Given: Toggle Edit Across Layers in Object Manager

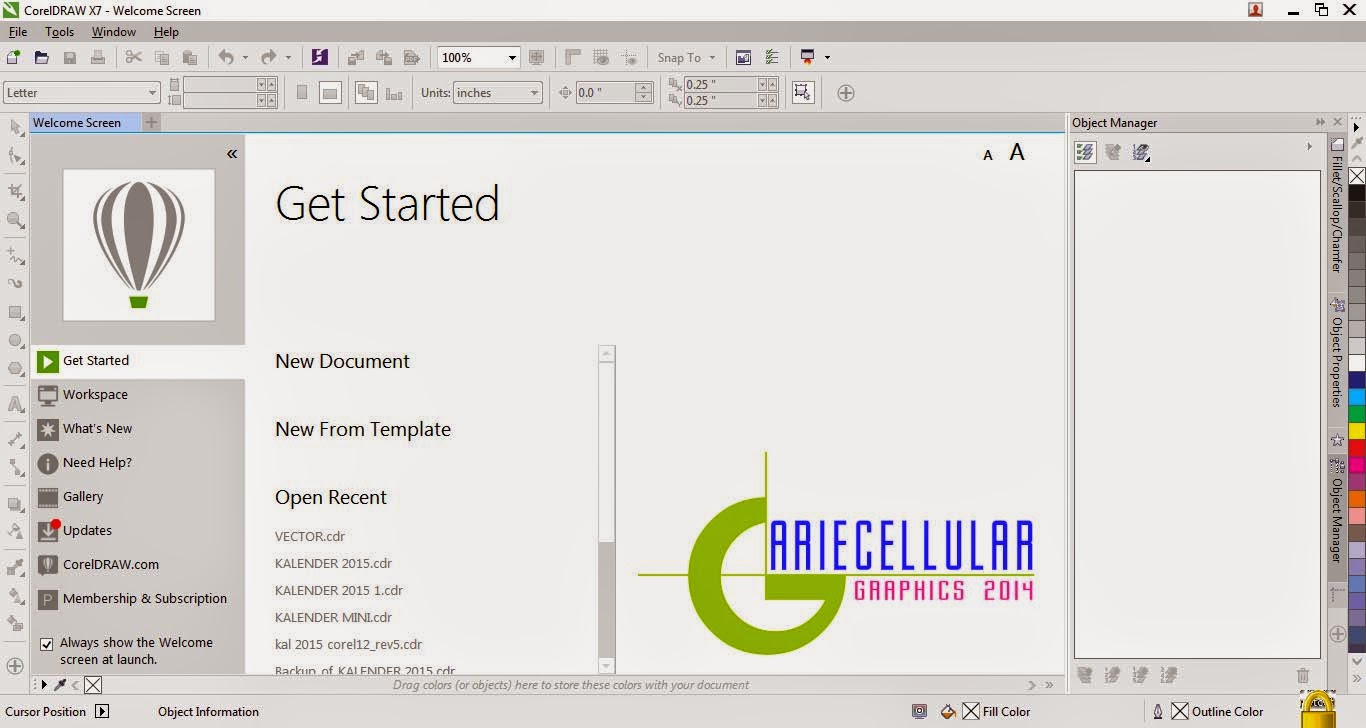Looking at the screenshot, I should tap(1112, 152).
